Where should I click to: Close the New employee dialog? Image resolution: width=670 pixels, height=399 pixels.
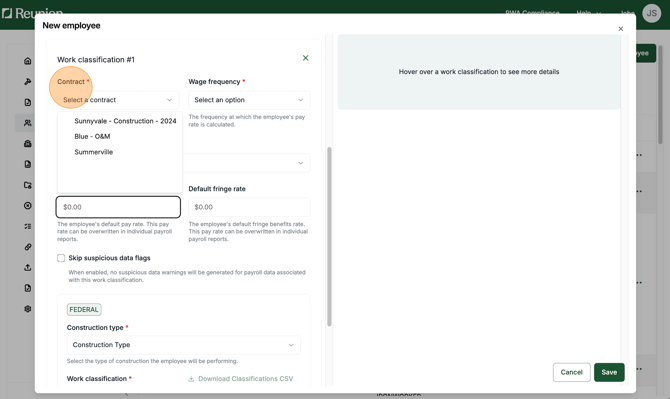click(x=620, y=29)
